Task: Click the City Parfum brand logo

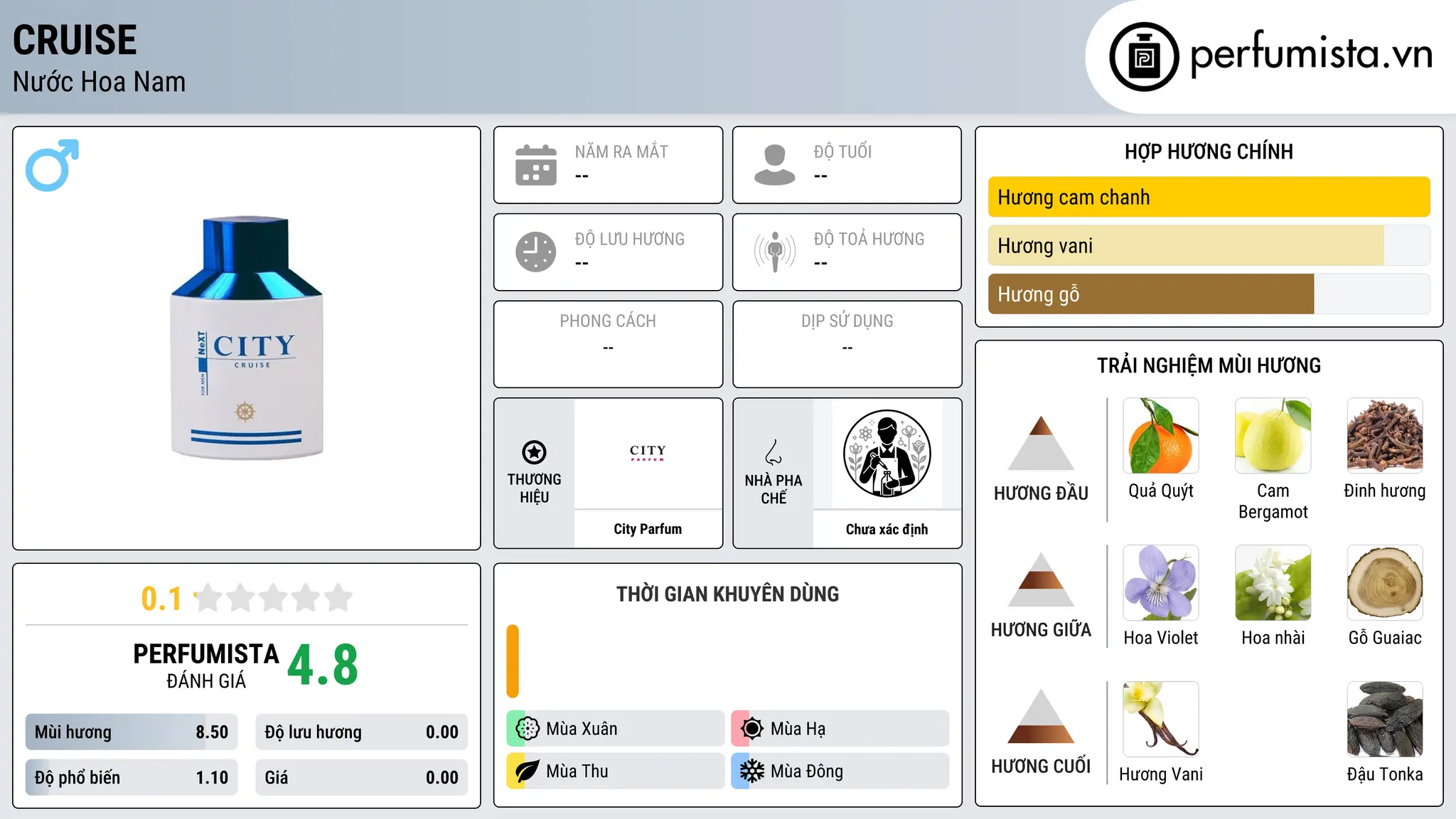Action: (648, 453)
